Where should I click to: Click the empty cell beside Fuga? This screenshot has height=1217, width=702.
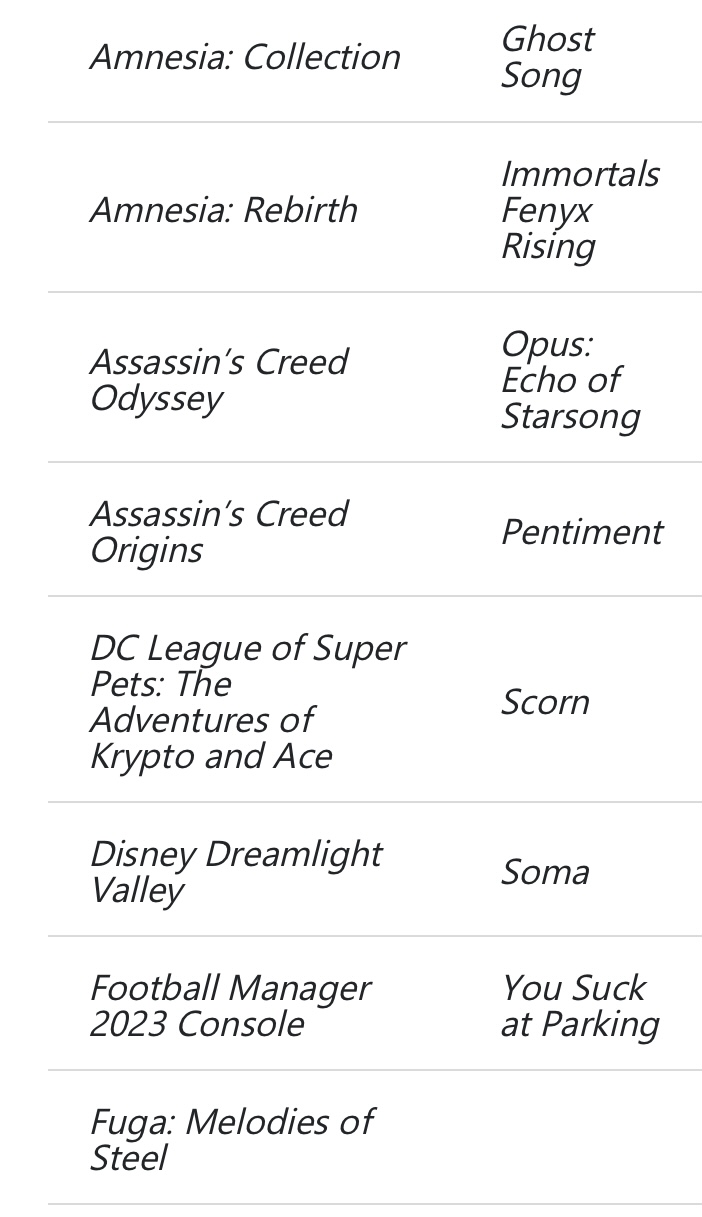(x=580, y=1139)
